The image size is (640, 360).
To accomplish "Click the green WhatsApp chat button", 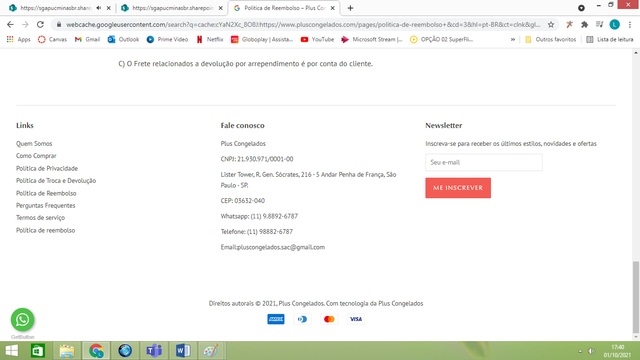I will click(x=22, y=320).
